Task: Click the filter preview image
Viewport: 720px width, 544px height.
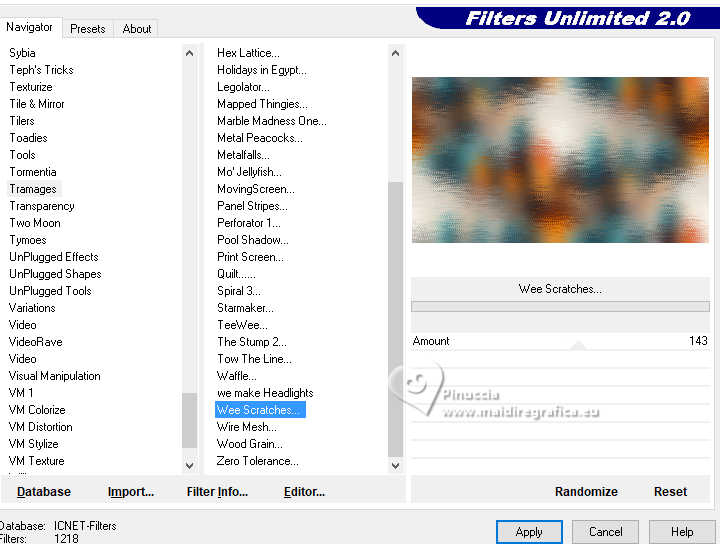Action: [560, 160]
